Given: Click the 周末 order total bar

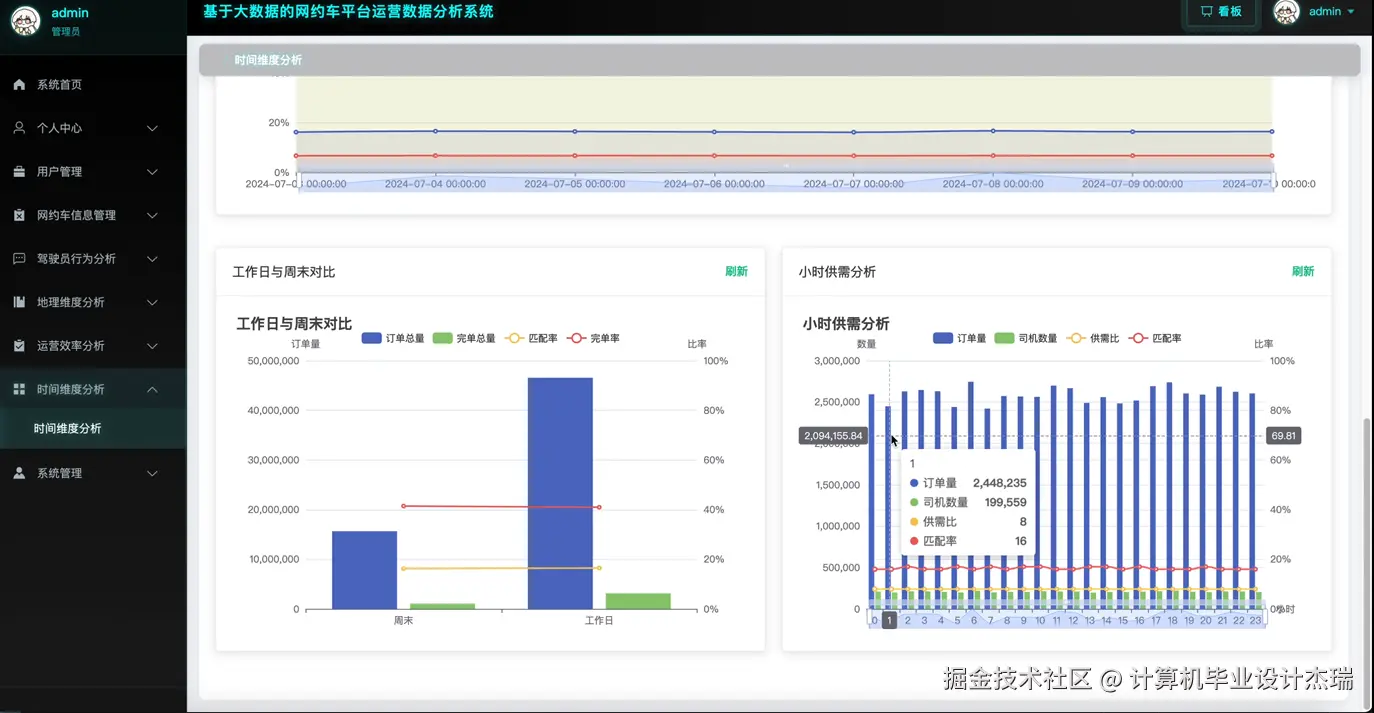Looking at the screenshot, I should [364, 570].
